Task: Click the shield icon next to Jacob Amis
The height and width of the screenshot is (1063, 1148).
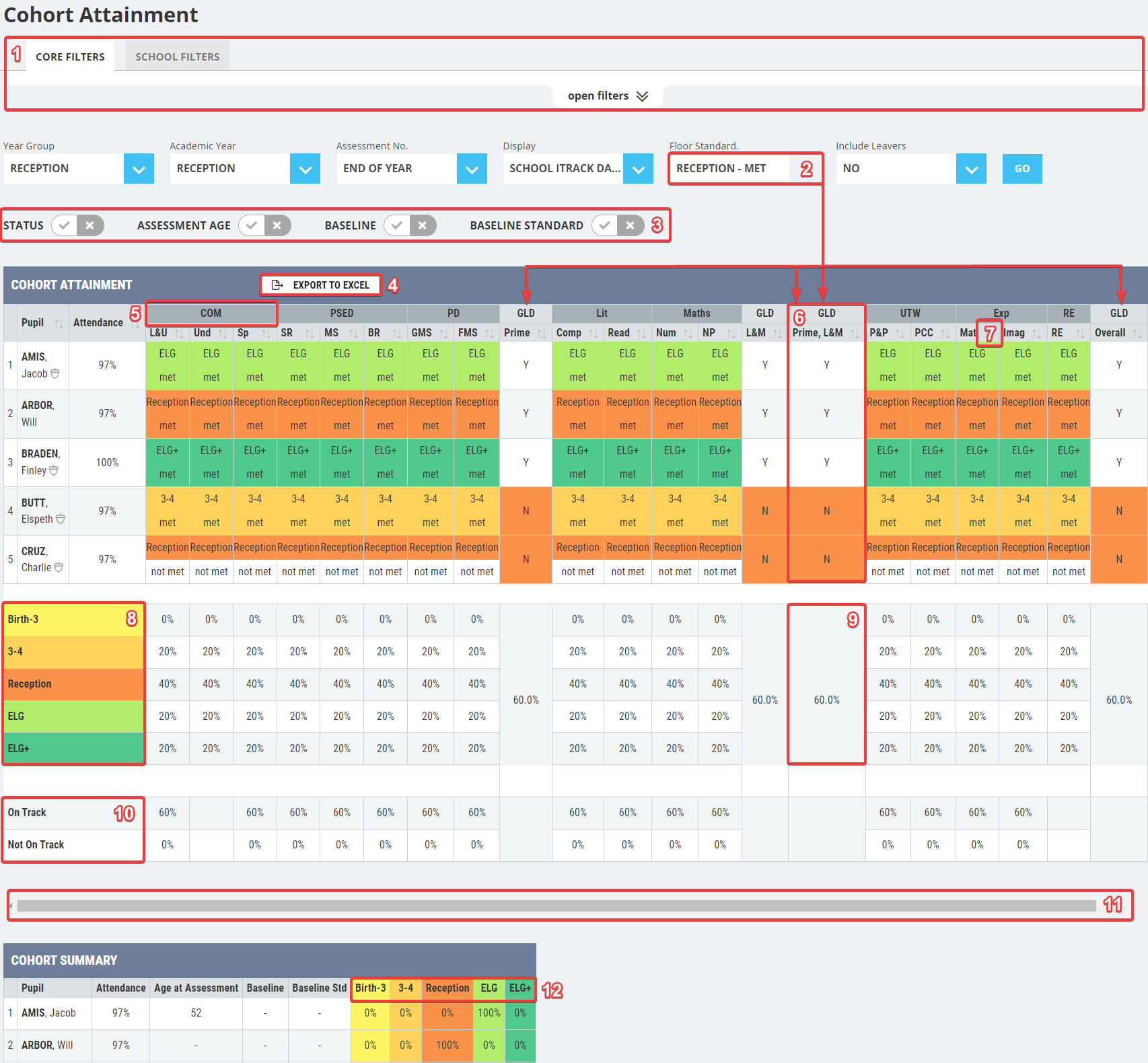Action: pyautogui.click(x=55, y=373)
